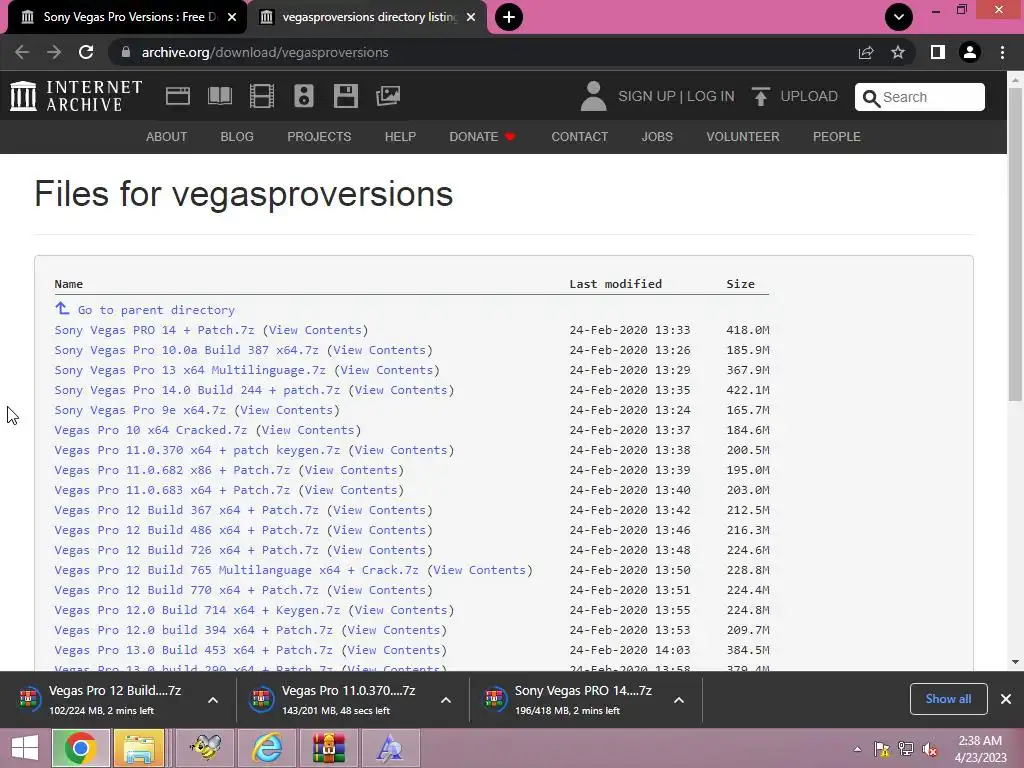Open Chrome three-dot menu
The width and height of the screenshot is (1024, 768).
click(x=1002, y=52)
